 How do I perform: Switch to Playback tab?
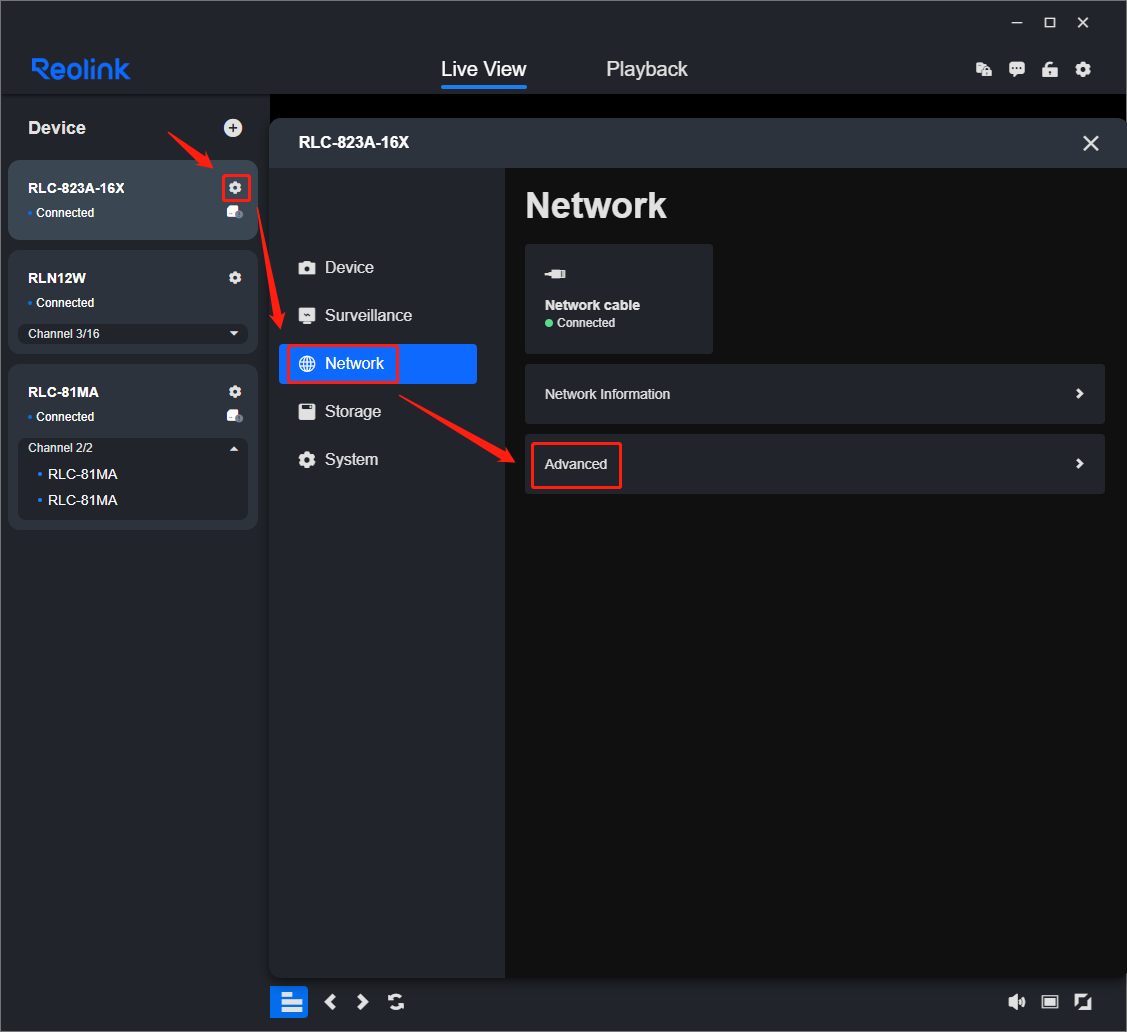tap(647, 69)
